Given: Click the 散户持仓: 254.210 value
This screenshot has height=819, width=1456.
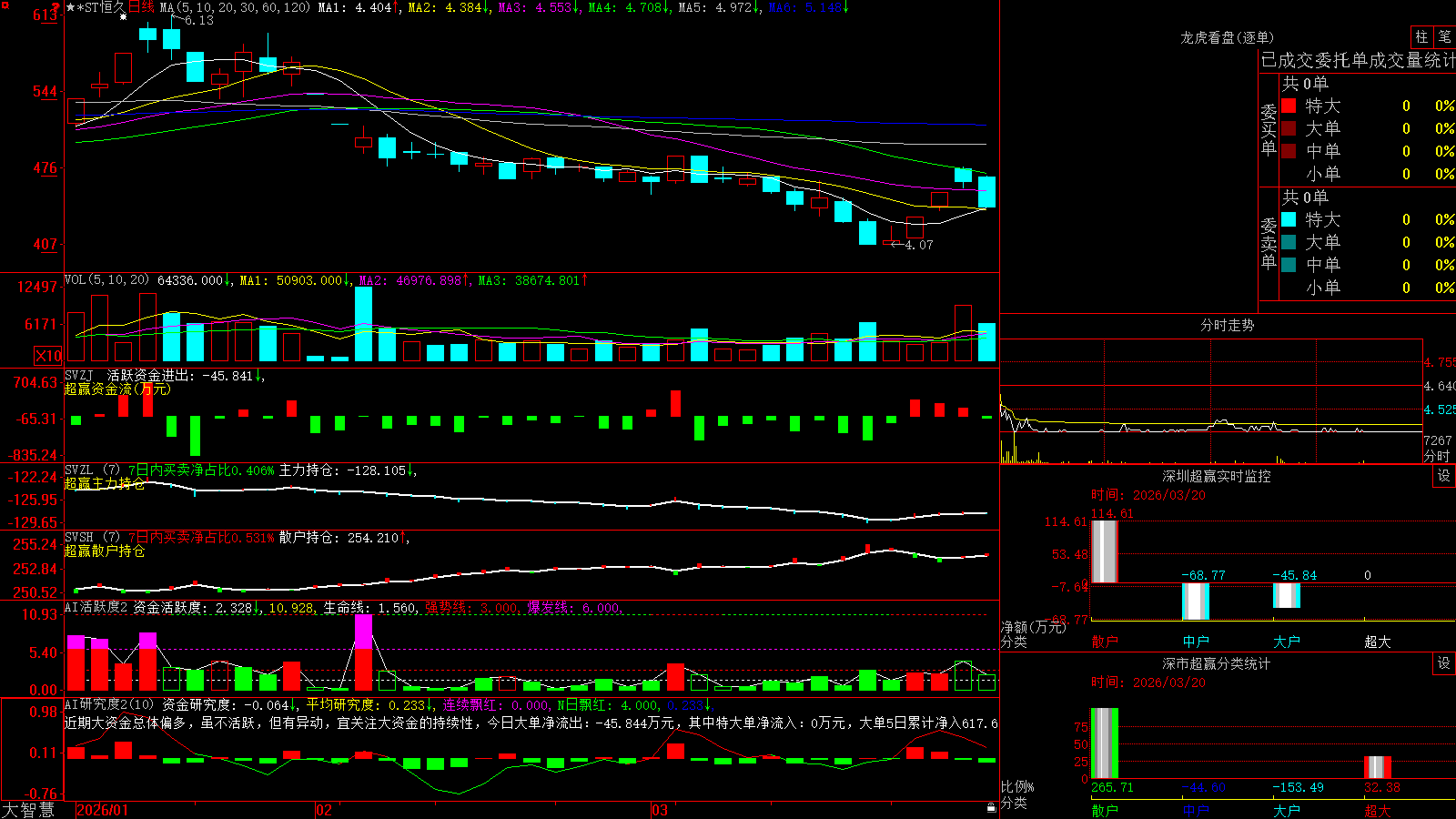Looking at the screenshot, I should point(339,538).
